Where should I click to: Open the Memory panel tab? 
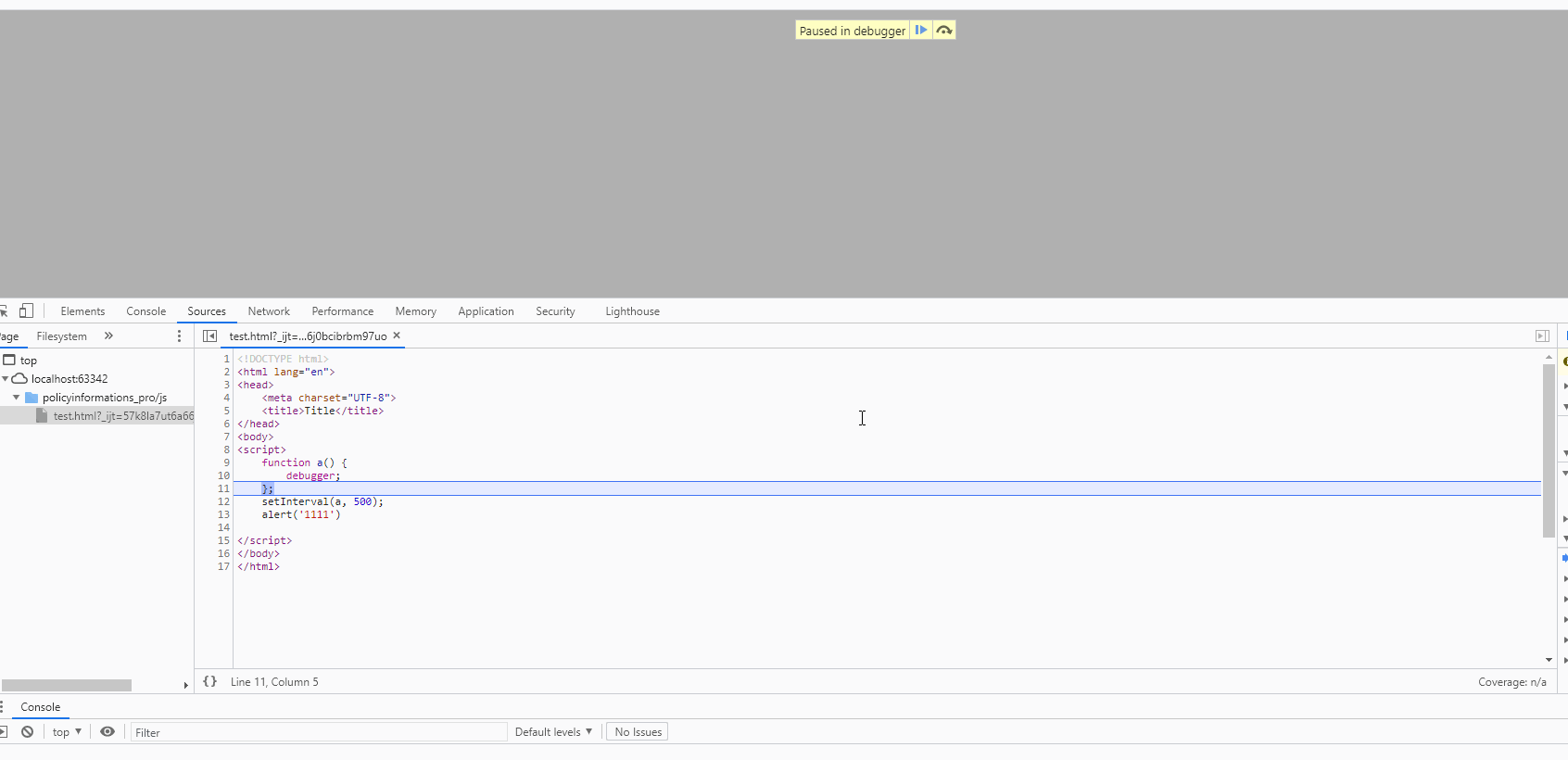[x=415, y=311]
